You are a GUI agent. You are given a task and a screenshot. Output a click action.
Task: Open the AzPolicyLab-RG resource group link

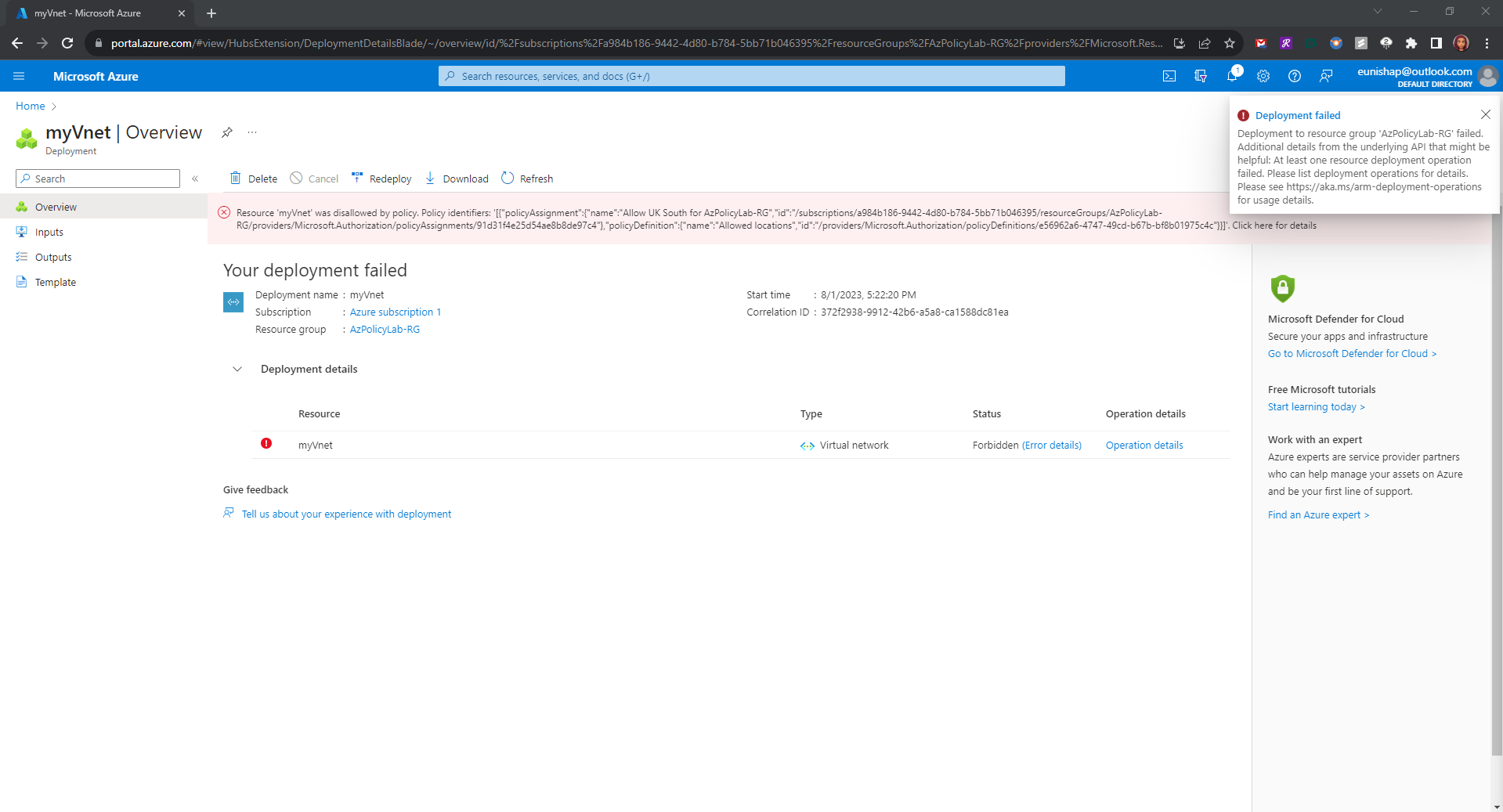click(x=385, y=330)
